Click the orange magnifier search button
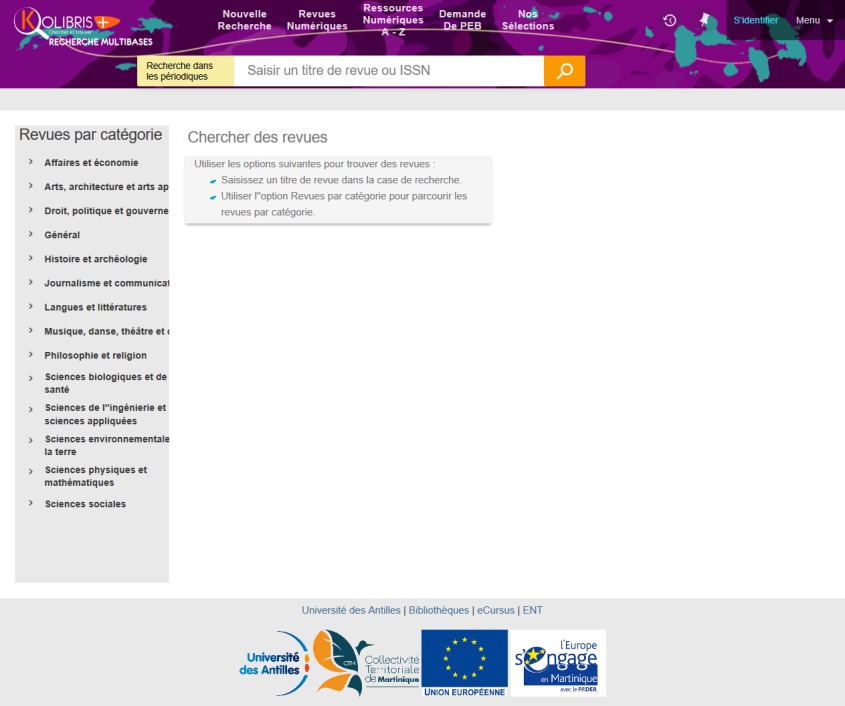The height and width of the screenshot is (706, 845). click(x=564, y=71)
